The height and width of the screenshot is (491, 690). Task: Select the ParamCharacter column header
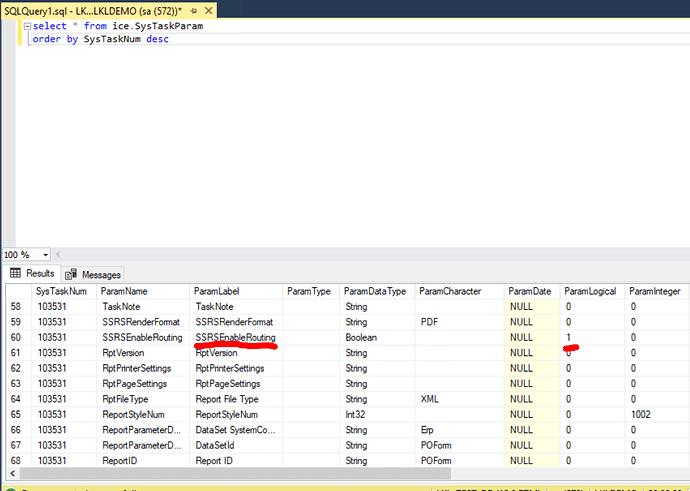[459, 291]
